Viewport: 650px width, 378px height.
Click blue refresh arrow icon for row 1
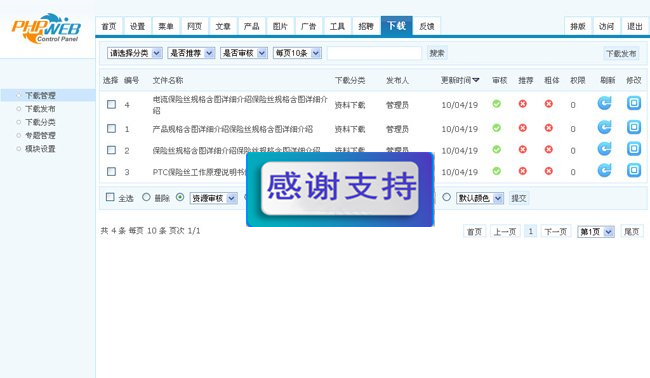(x=604, y=127)
